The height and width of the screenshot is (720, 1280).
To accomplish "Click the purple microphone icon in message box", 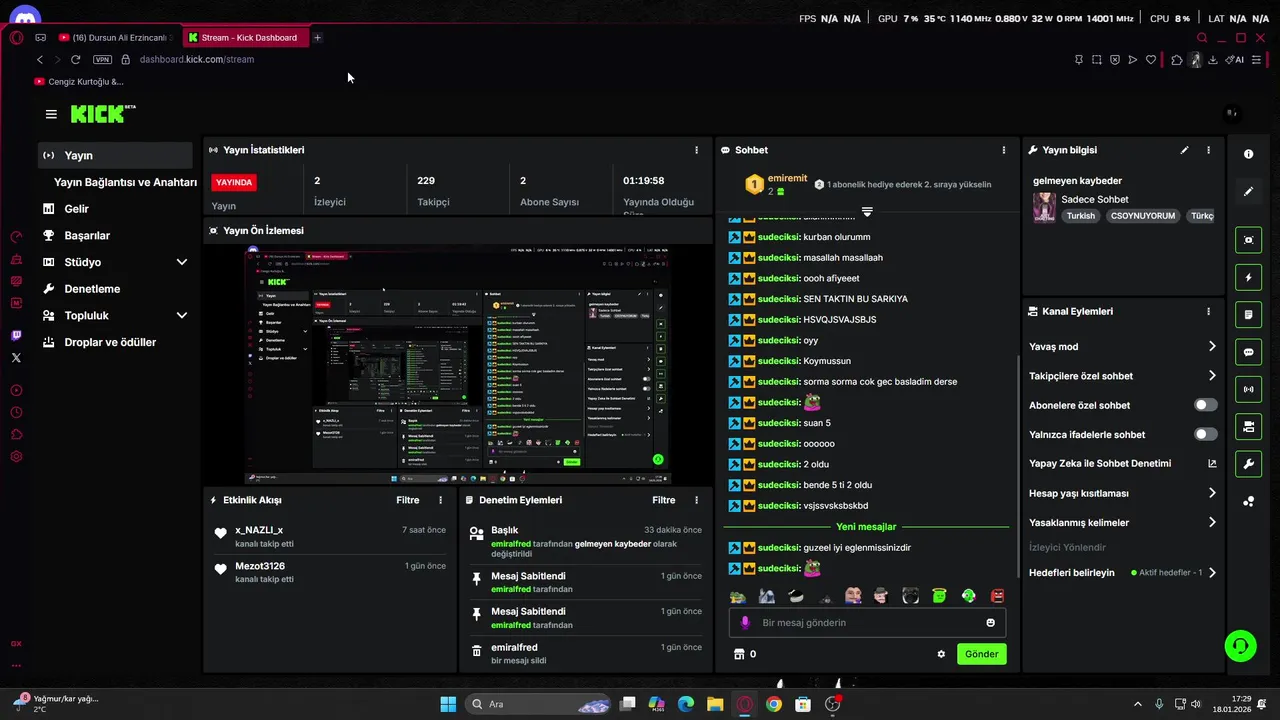I will coord(745,622).
